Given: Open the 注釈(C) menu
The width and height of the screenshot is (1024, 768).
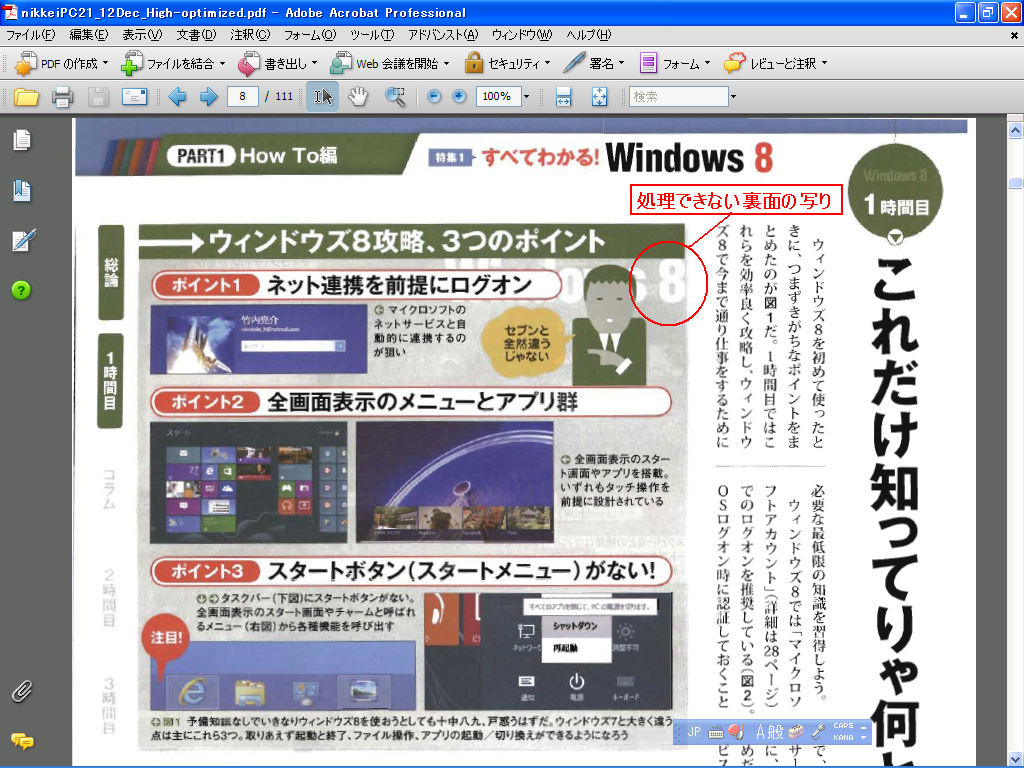Looking at the screenshot, I should (x=249, y=35).
